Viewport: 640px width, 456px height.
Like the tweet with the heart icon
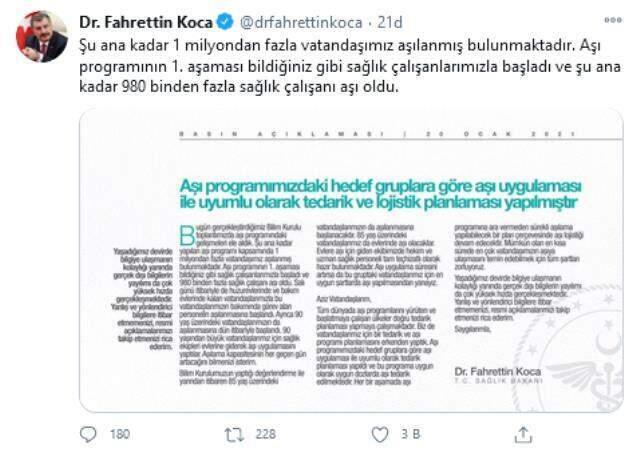click(x=380, y=434)
